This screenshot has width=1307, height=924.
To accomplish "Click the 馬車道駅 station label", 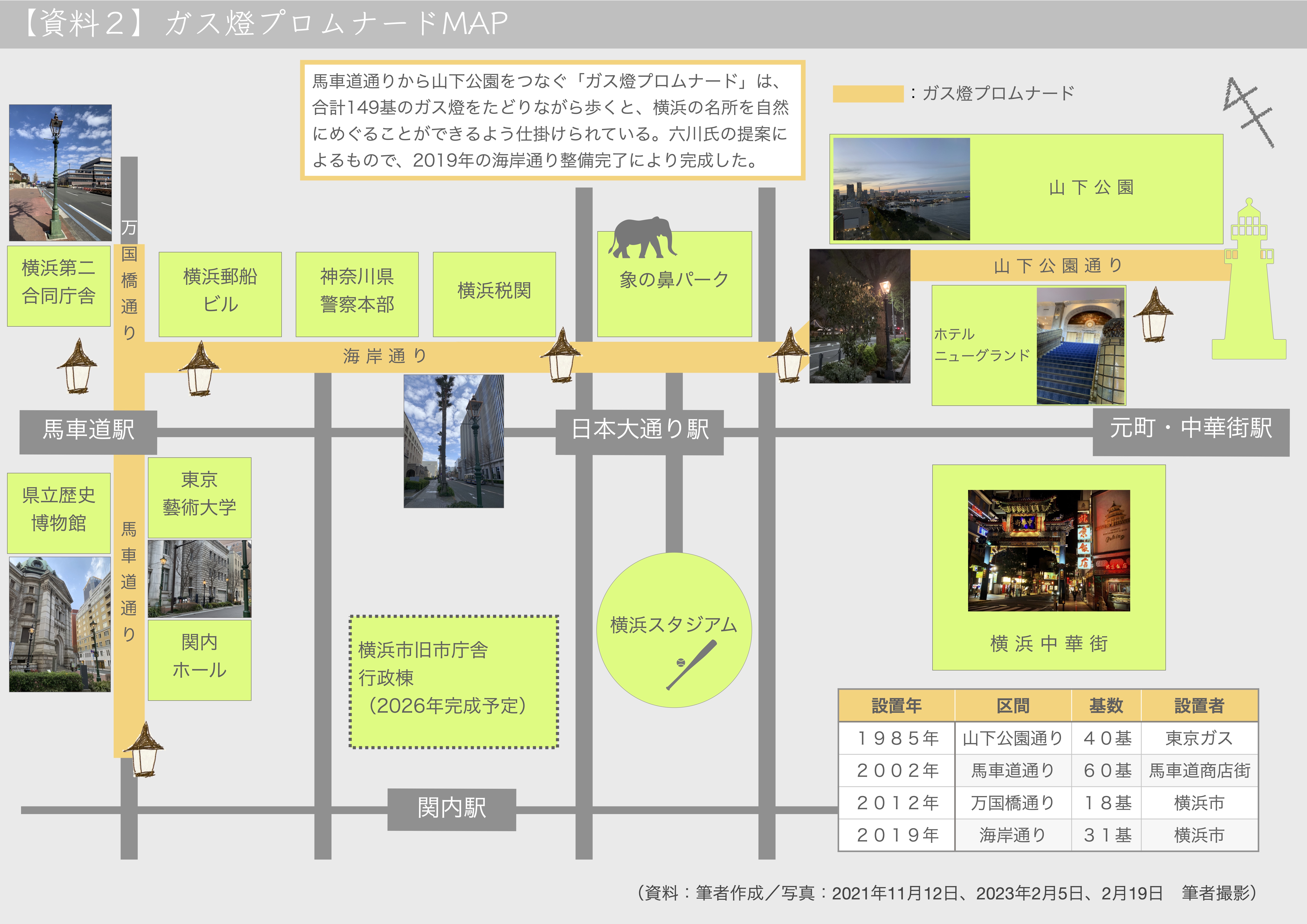I will (88, 430).
